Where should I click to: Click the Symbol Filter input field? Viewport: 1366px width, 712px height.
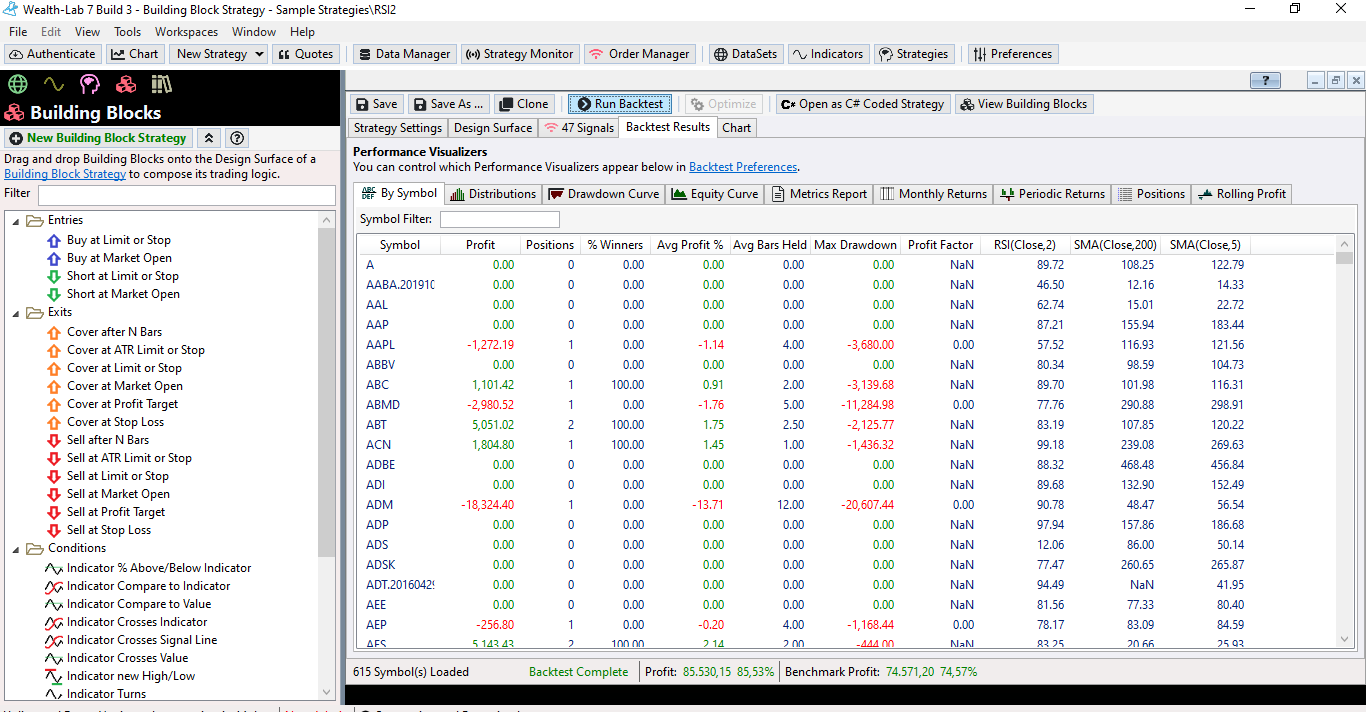point(500,219)
